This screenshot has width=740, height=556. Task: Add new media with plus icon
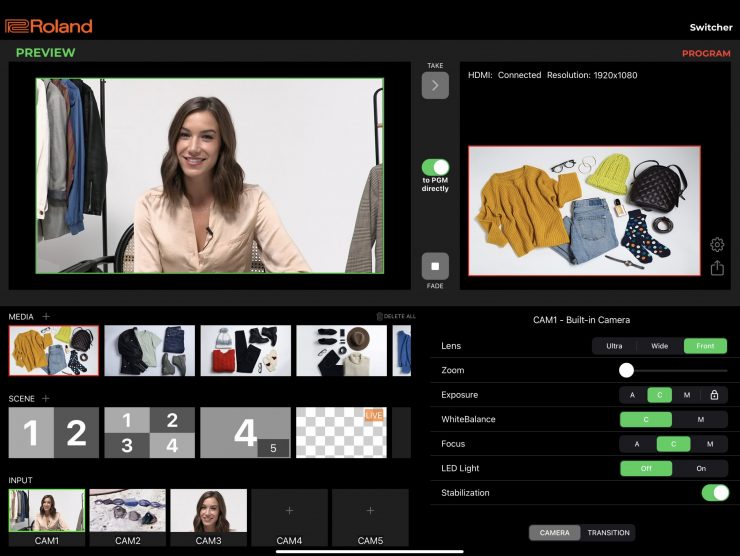pyautogui.click(x=46, y=316)
